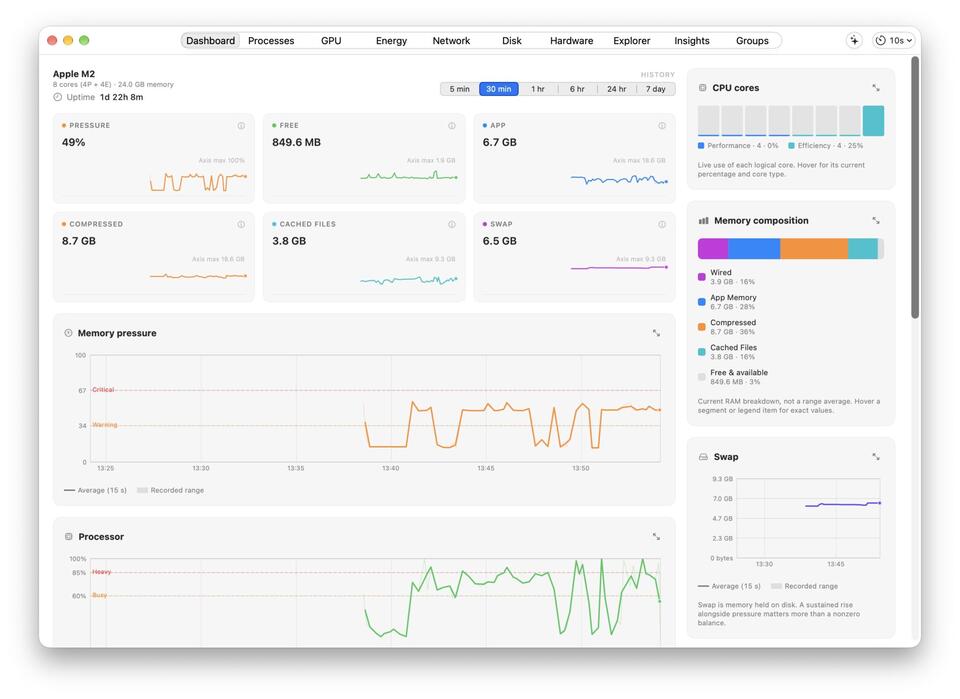This screenshot has width=960, height=699.
Task: Click the Apple M2 title
Action: 73,73
